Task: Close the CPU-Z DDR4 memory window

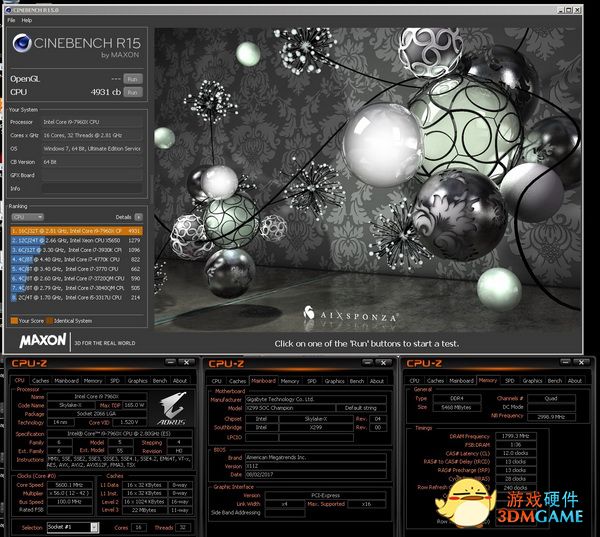Action: click(x=581, y=362)
